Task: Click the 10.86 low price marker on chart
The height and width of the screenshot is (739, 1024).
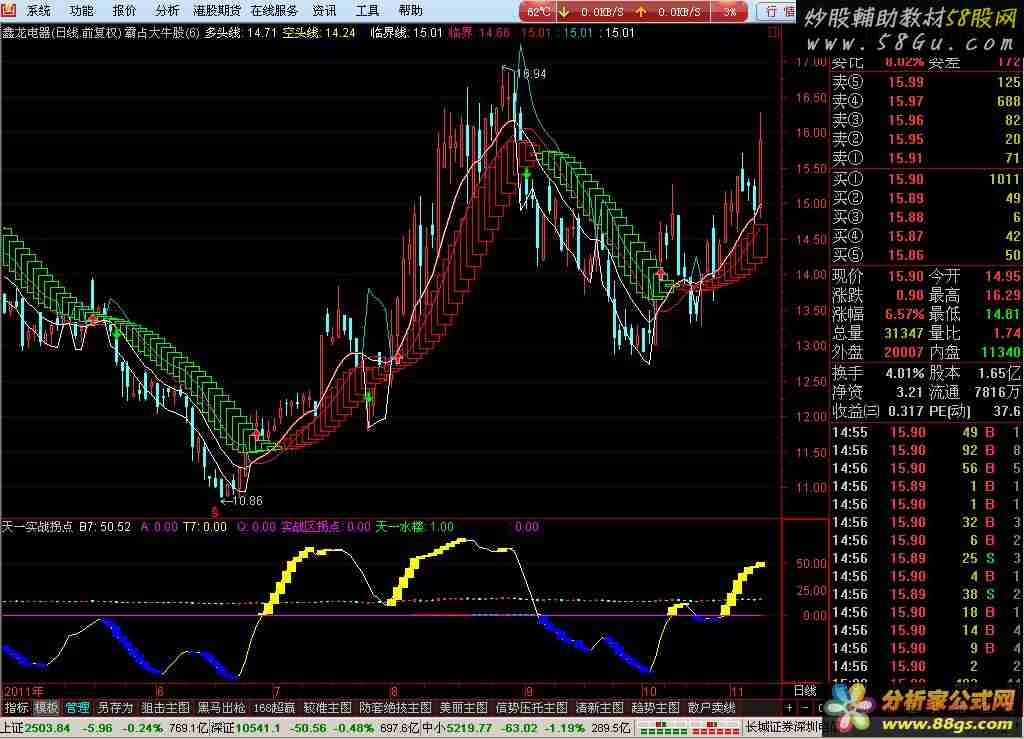Action: [x=242, y=501]
